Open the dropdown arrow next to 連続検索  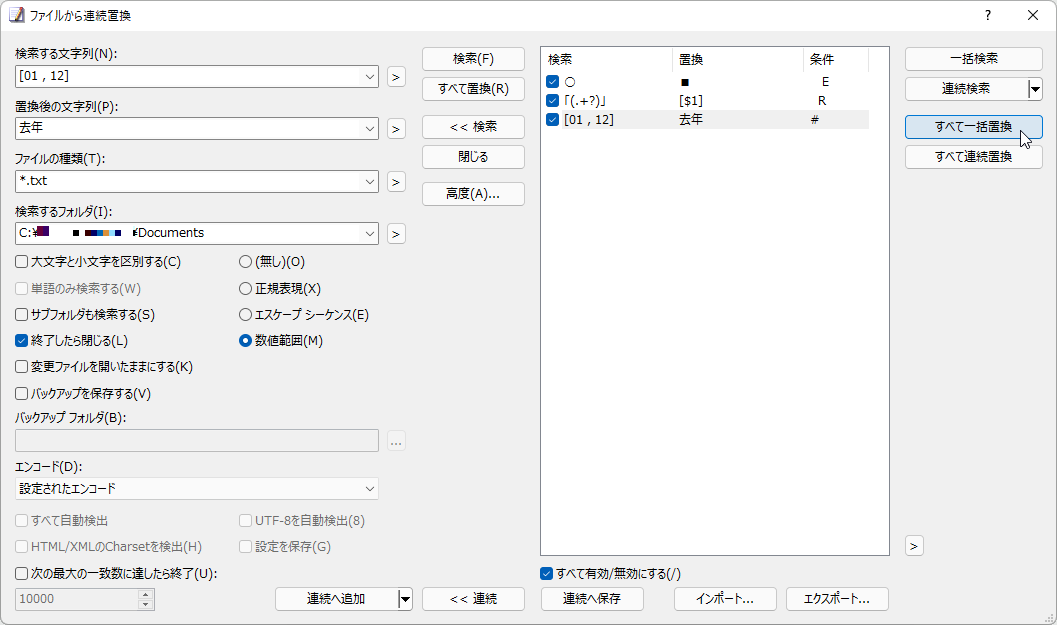[1035, 89]
